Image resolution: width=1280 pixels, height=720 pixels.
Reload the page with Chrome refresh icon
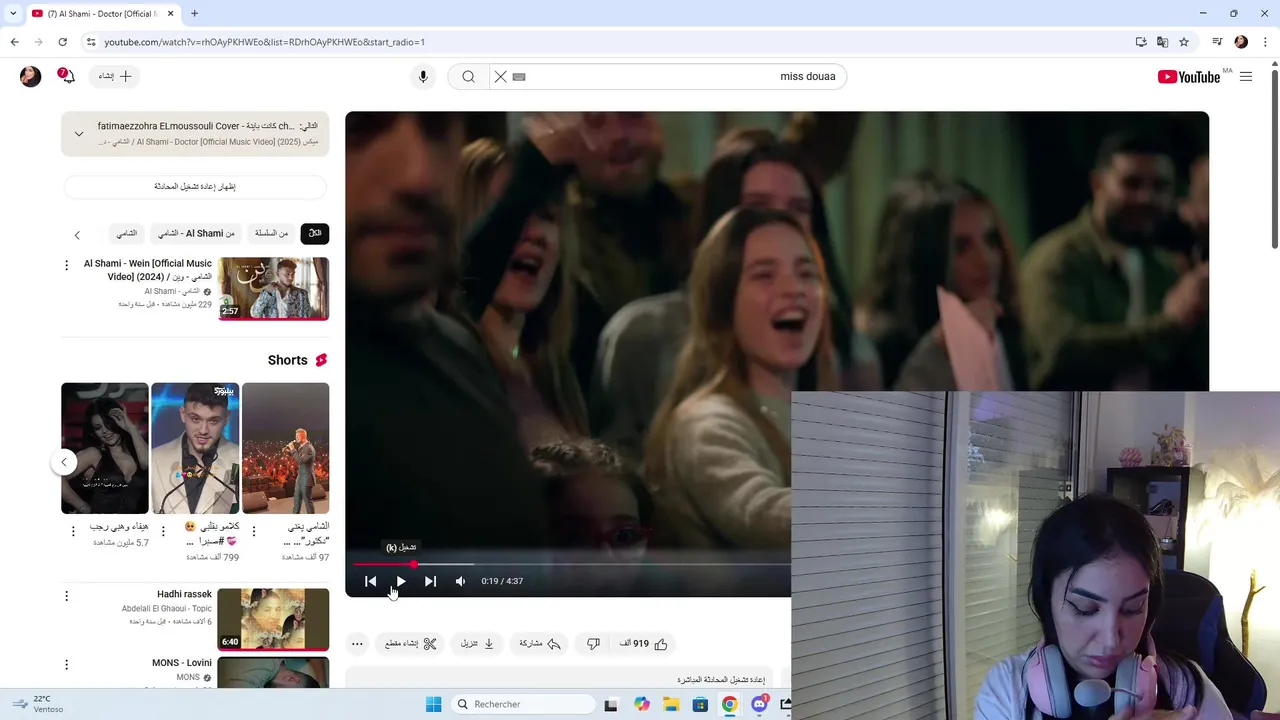[x=62, y=42]
